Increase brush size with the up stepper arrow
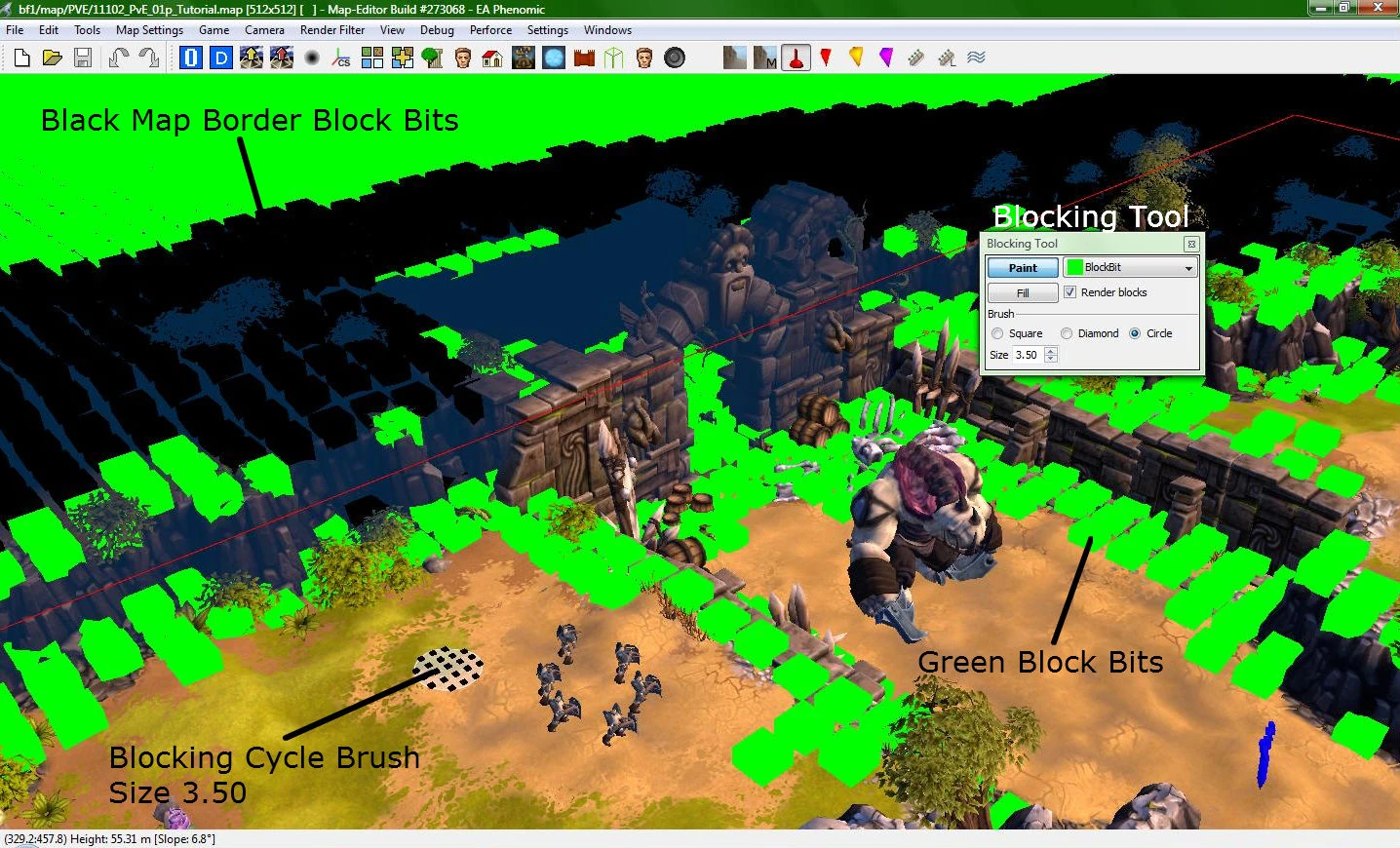Screen dimensions: 1400x848 1051,351
